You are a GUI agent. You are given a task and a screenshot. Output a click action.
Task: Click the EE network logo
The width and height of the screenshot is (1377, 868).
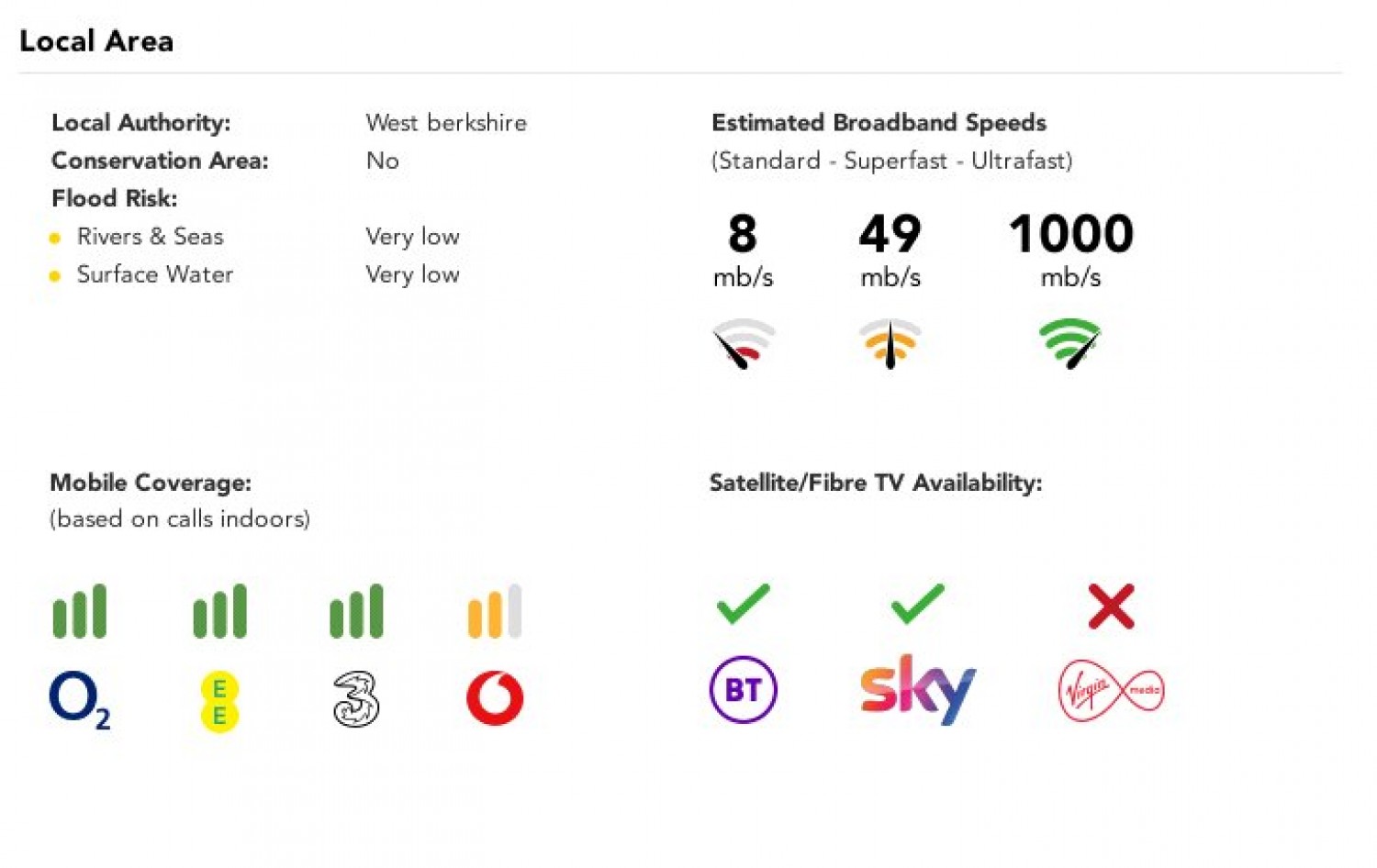[x=219, y=702]
